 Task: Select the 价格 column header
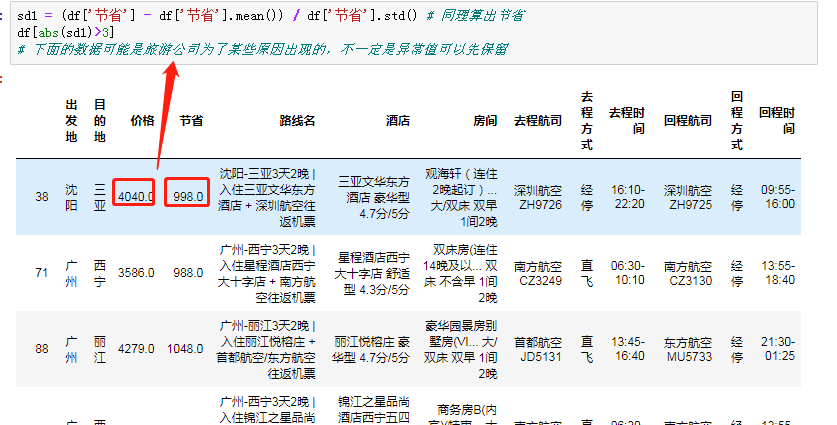tap(143, 121)
